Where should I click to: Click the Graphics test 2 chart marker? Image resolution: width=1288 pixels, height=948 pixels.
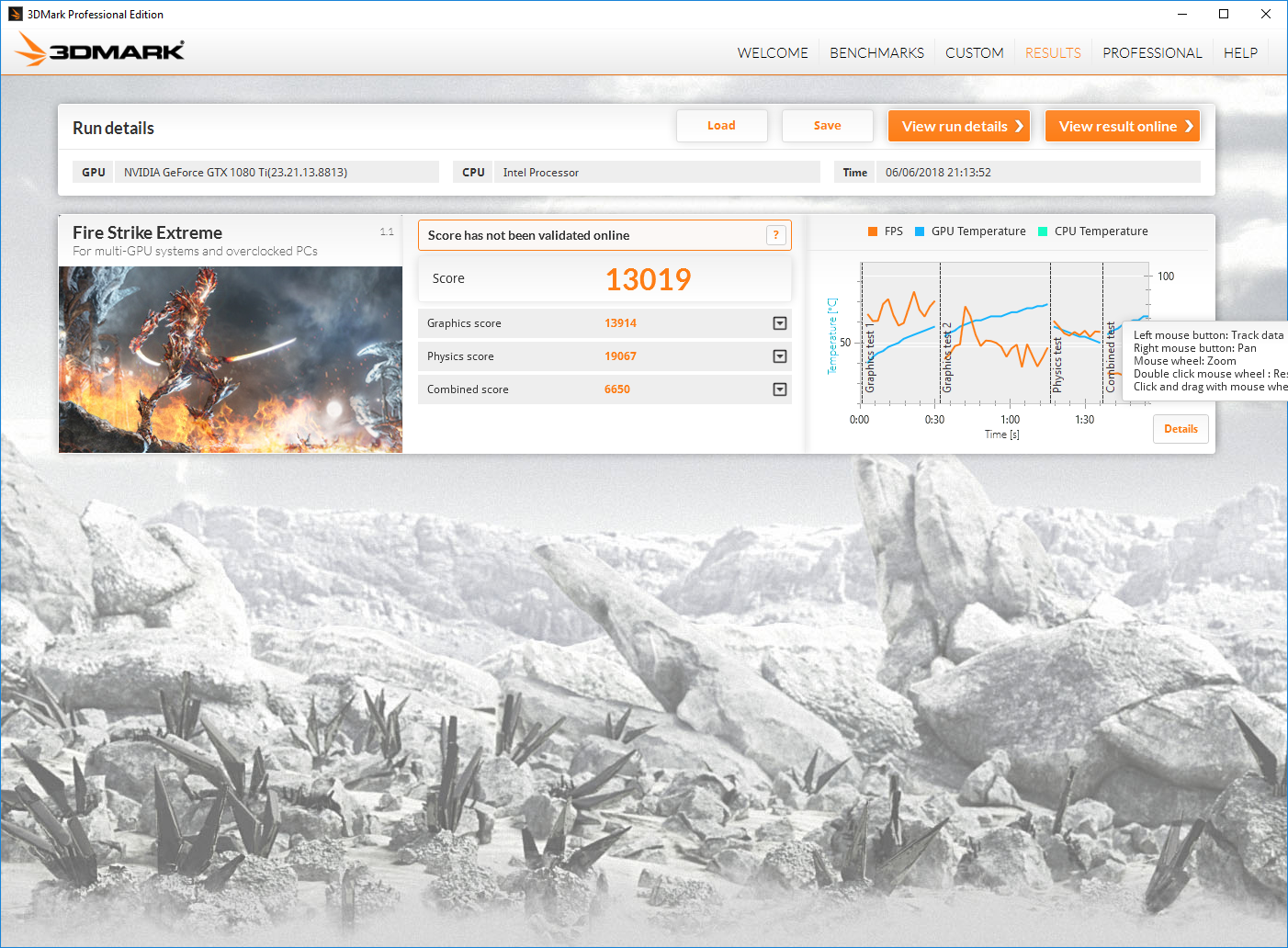pyautogui.click(x=947, y=357)
